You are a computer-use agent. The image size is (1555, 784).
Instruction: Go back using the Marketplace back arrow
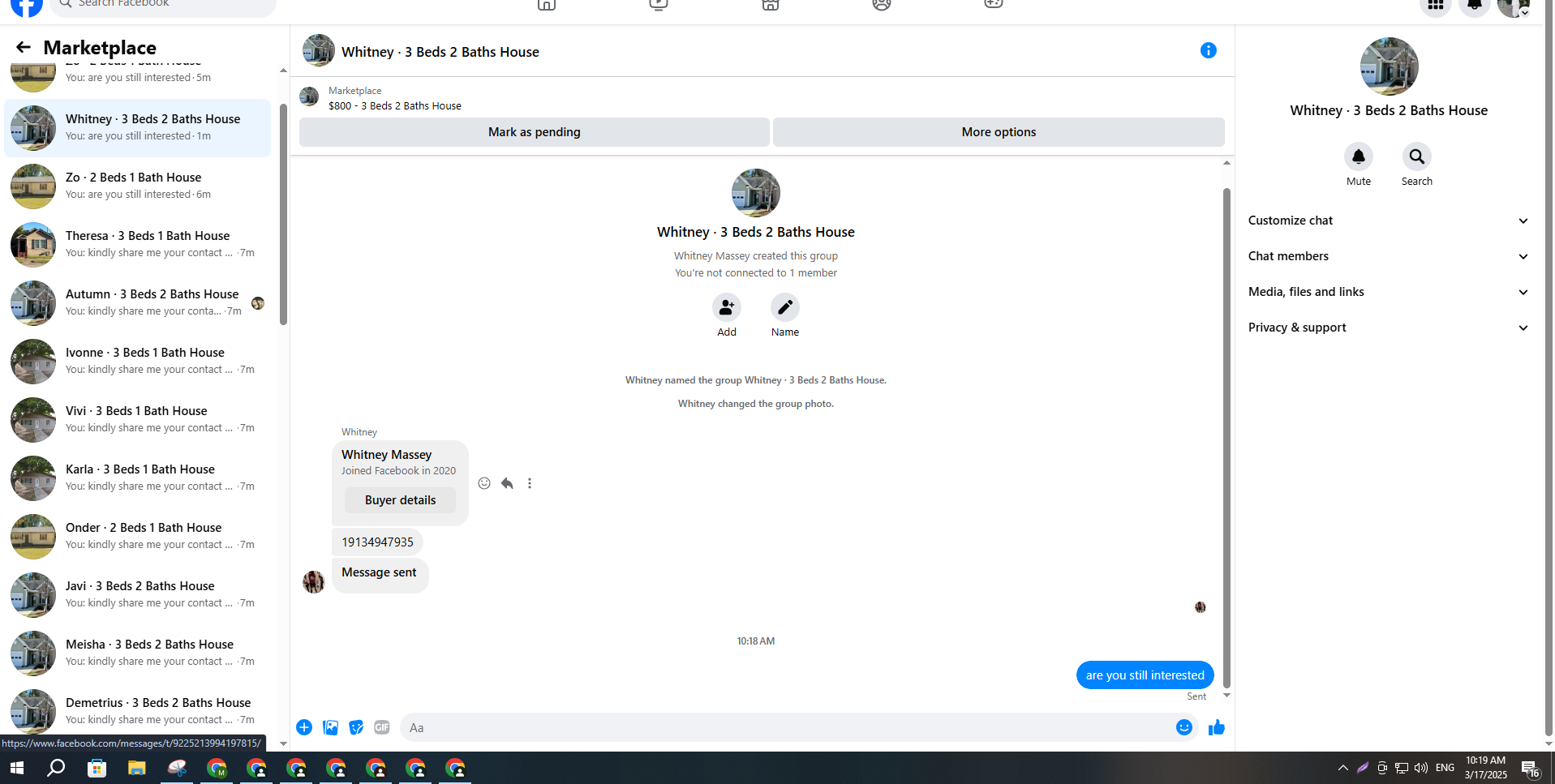(23, 48)
